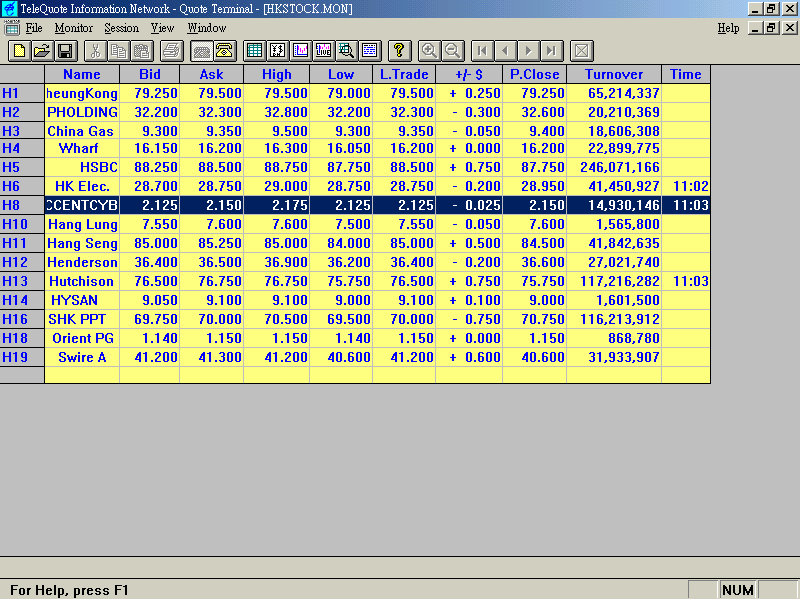800x600 pixels.
Task: Click the SHK PPT name cell
Action: tap(82, 319)
